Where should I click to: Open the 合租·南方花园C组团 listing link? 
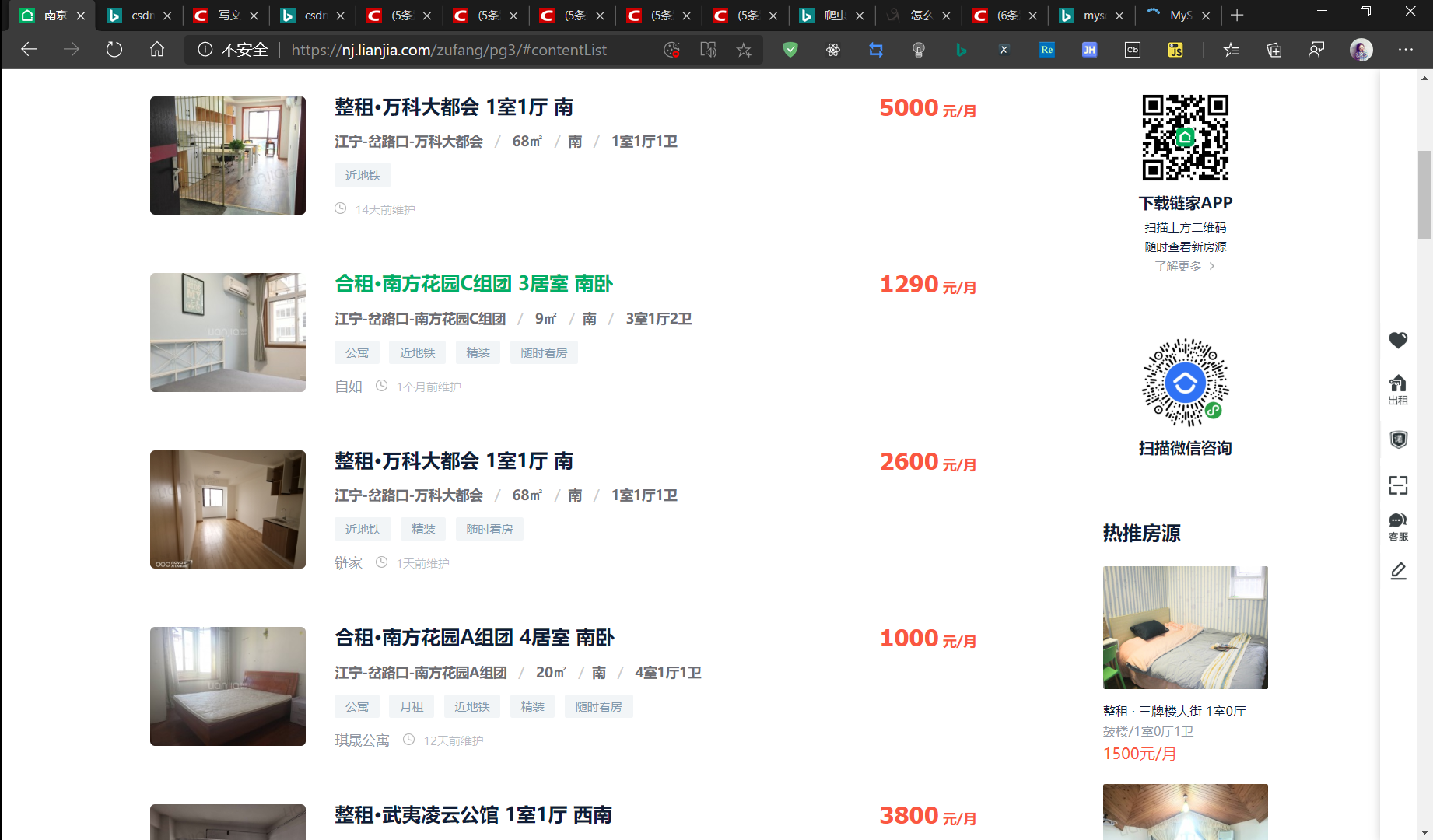(473, 283)
